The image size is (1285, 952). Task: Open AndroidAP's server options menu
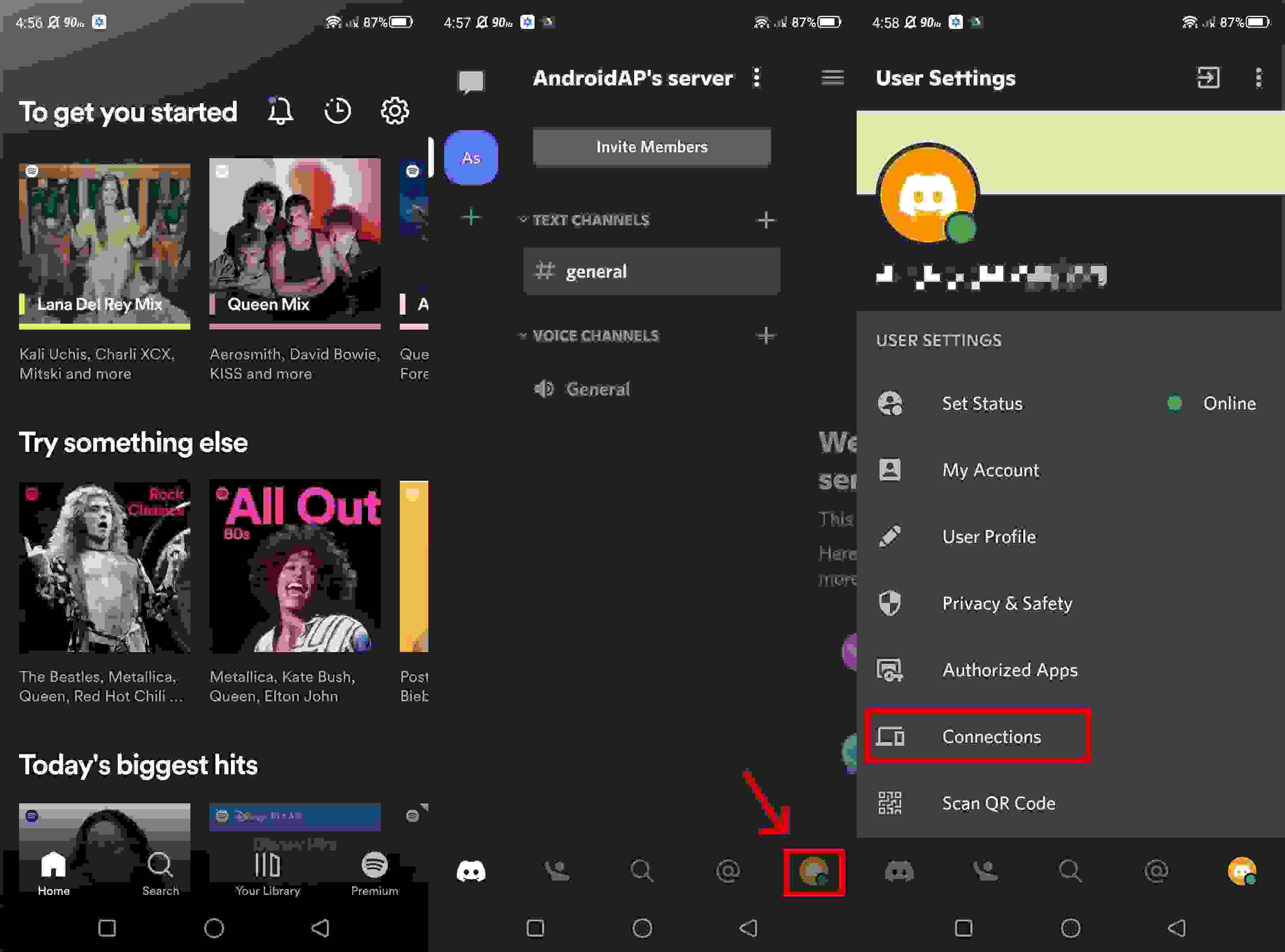tap(757, 78)
